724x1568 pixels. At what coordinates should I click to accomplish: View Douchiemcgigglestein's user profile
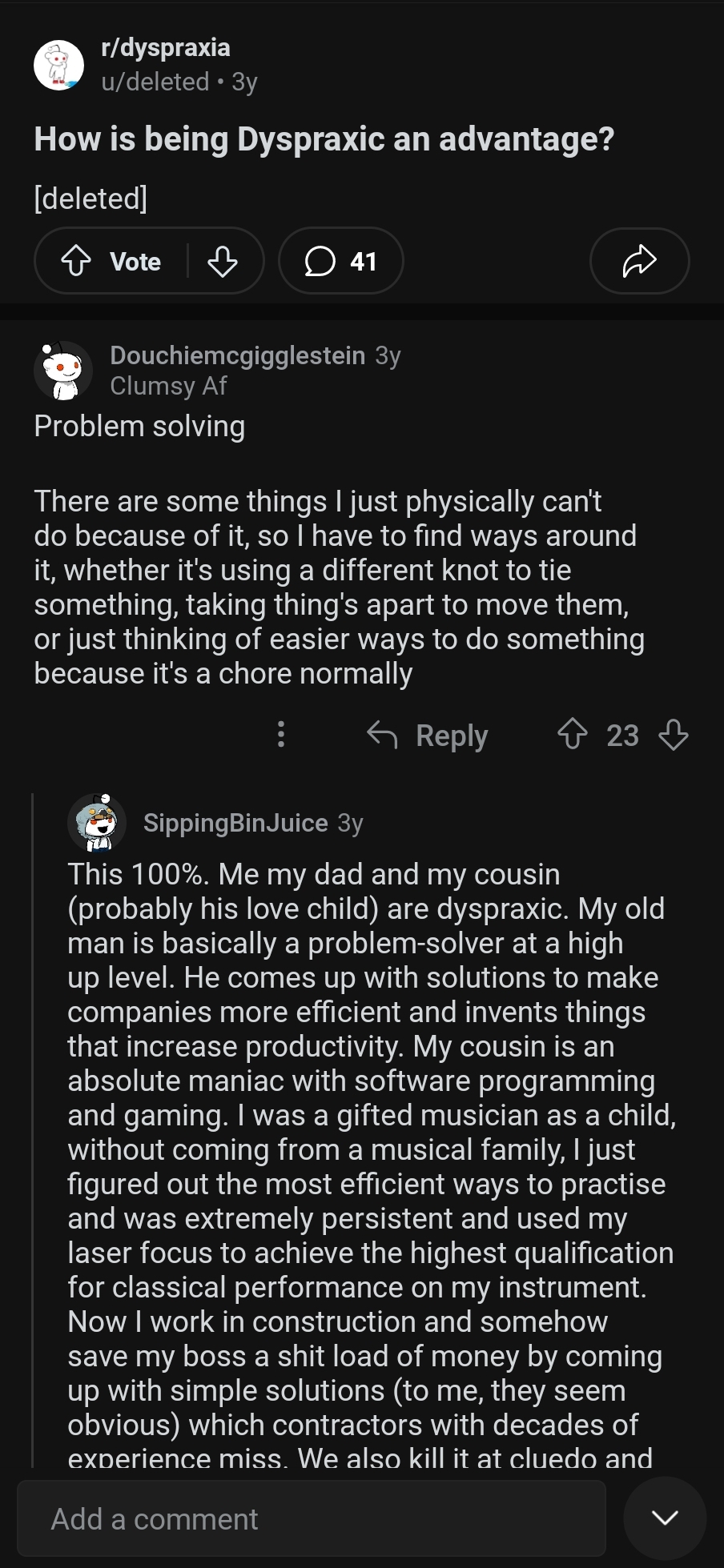(x=237, y=355)
